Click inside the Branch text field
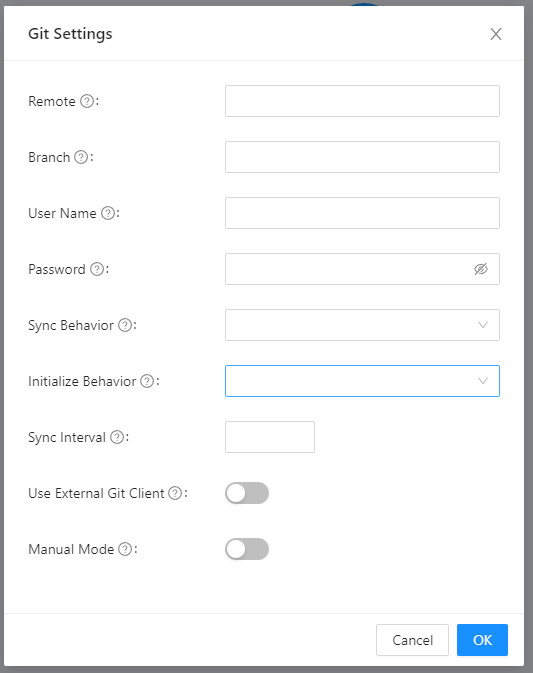 click(x=362, y=157)
